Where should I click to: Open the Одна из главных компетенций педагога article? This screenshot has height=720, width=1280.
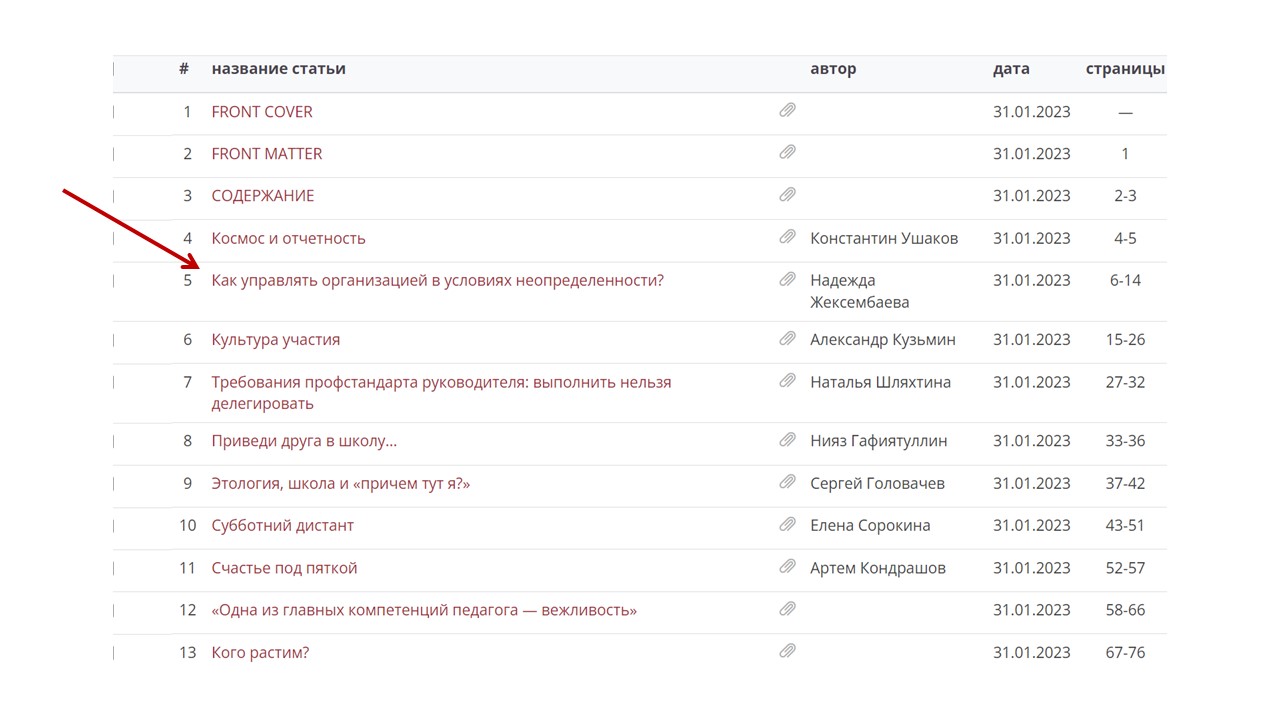click(424, 610)
